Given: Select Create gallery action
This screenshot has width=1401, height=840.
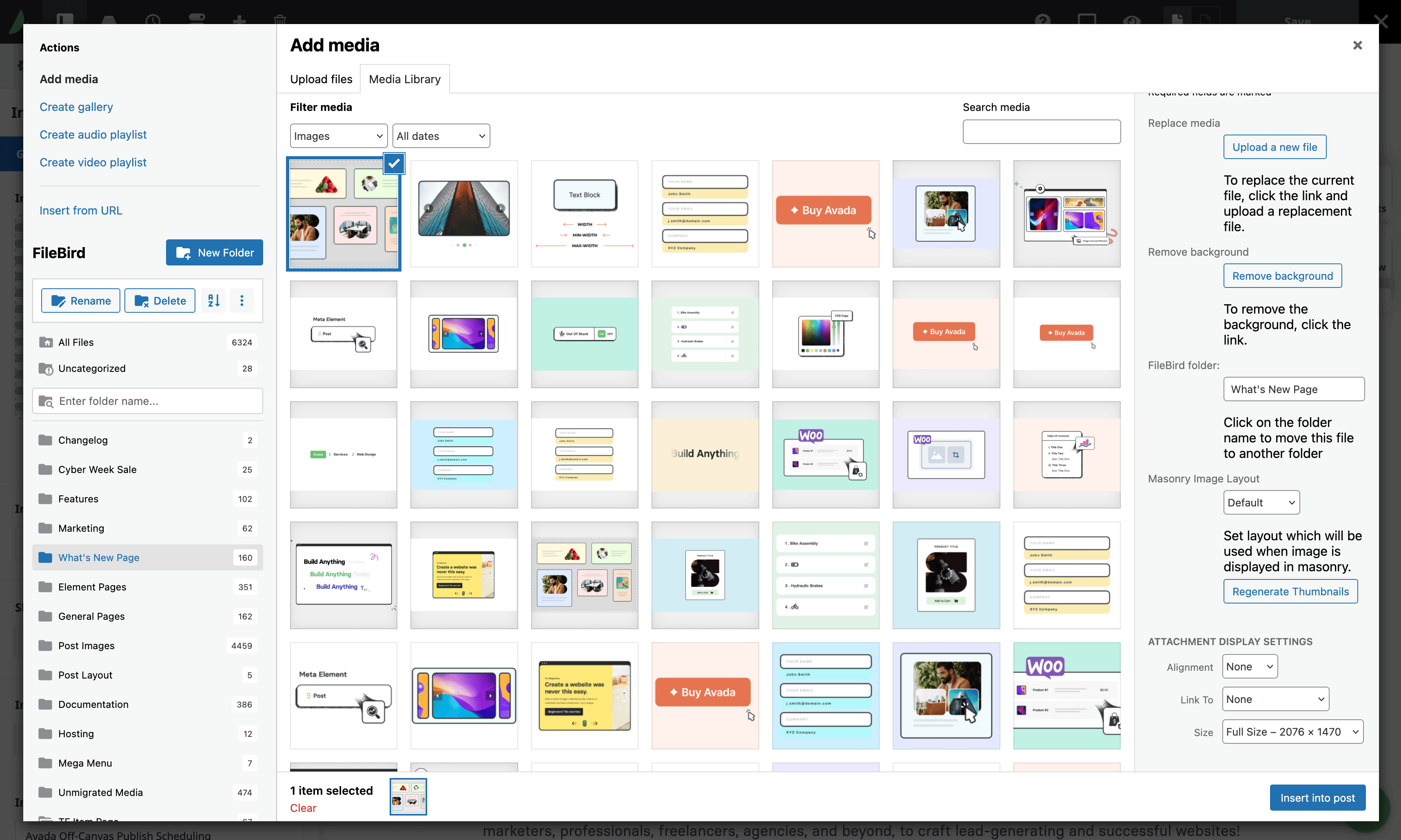Looking at the screenshot, I should (x=76, y=107).
